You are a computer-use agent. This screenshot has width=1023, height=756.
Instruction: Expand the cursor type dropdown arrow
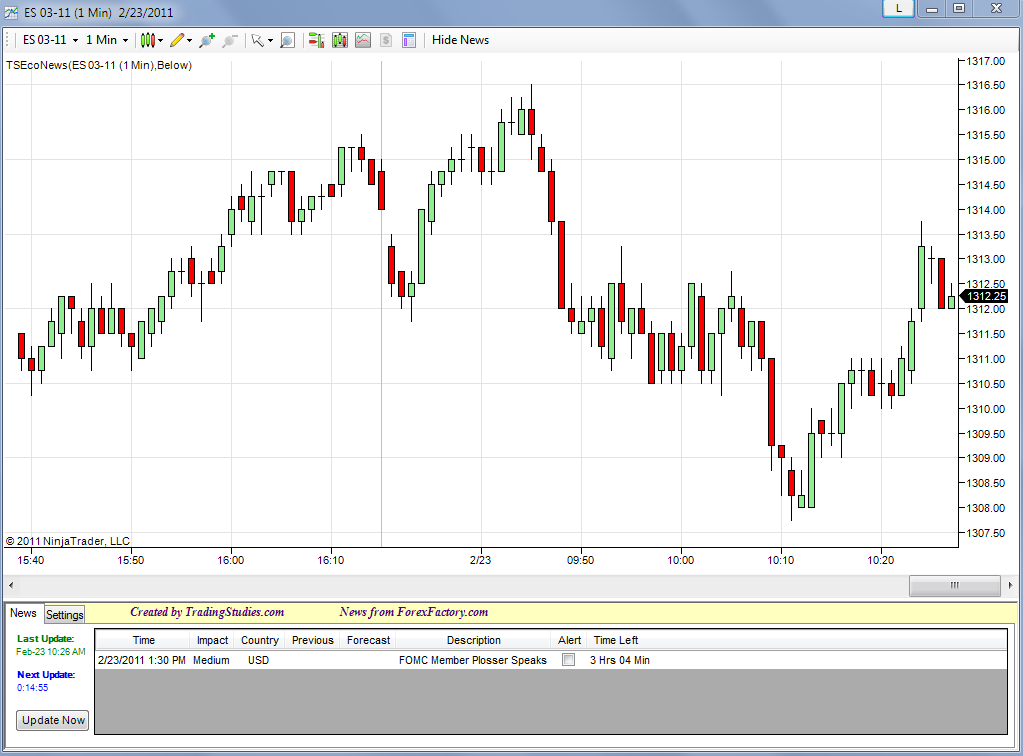270,40
